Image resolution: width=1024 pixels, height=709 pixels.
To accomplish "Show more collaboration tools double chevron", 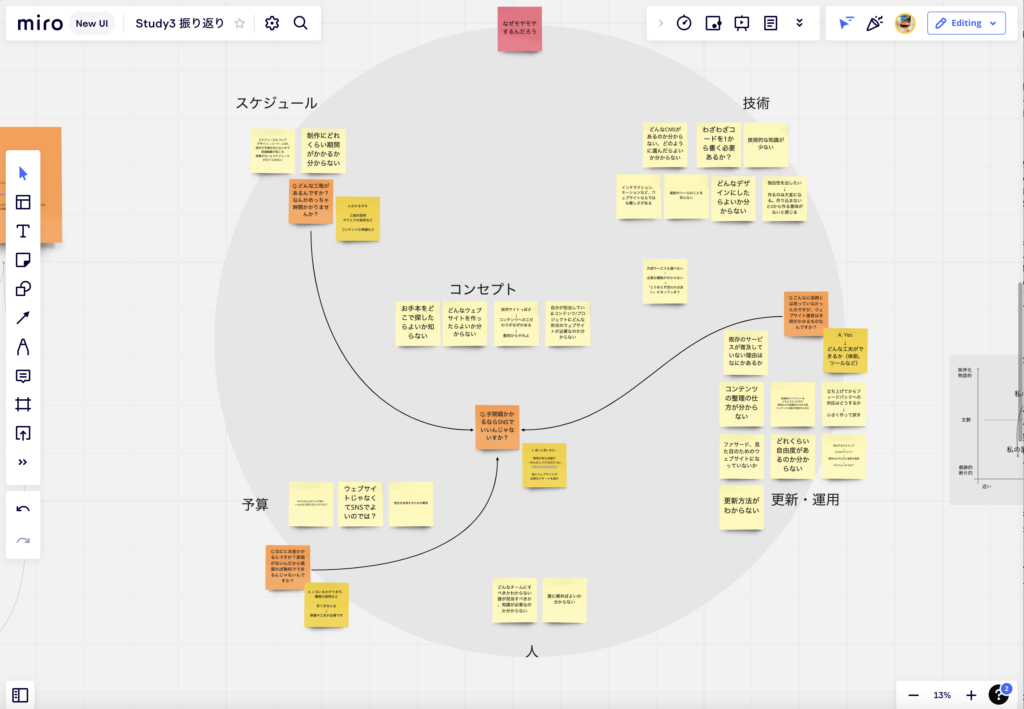I will [x=799, y=23].
